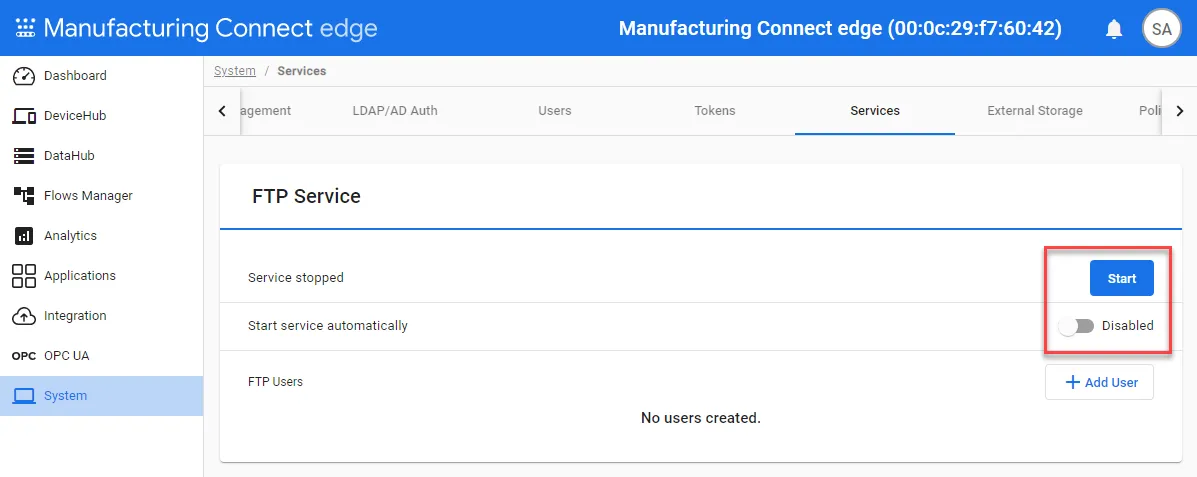Click the DeviceHub devices icon

tap(24, 116)
